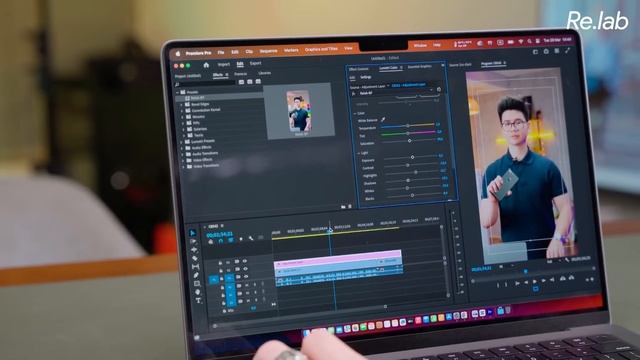640x360 pixels.
Task: Step forward one frame in Program monitor
Action: point(544,280)
